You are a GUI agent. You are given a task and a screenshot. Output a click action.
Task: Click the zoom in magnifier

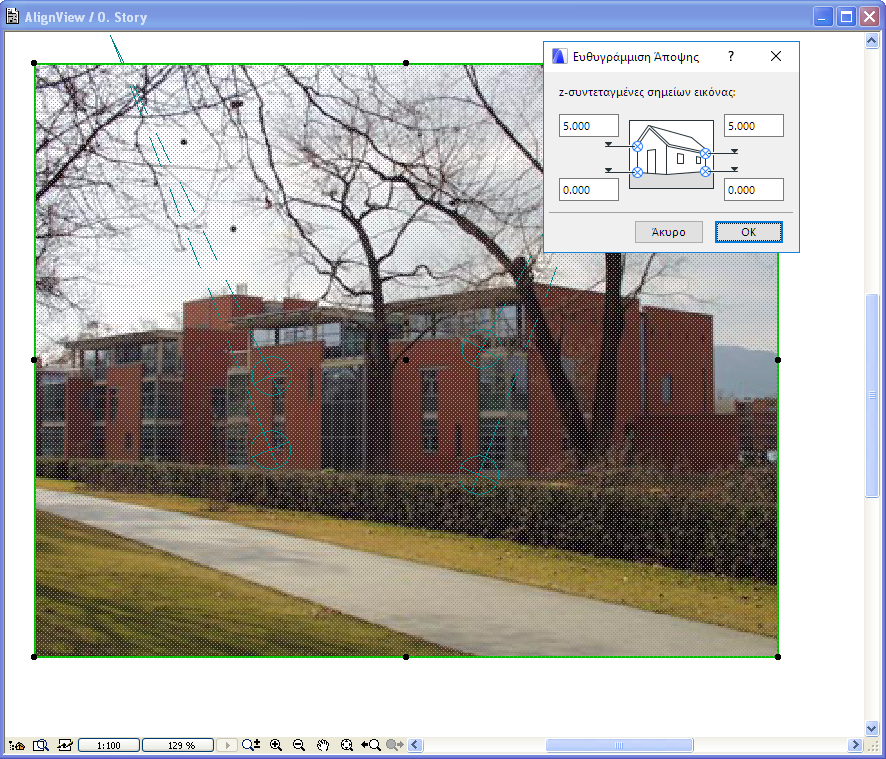point(276,745)
